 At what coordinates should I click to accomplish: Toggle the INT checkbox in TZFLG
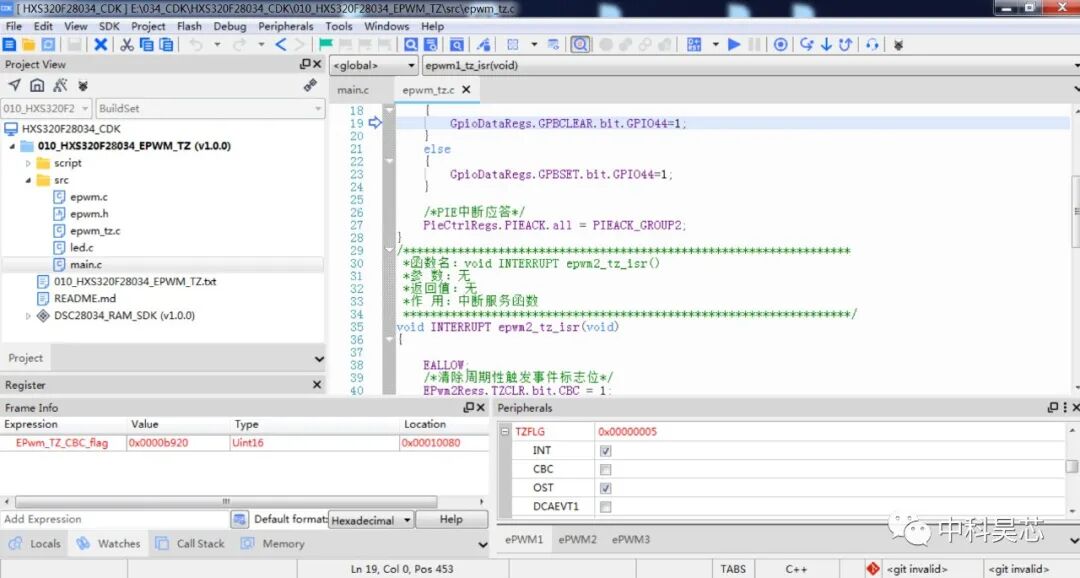coord(605,451)
